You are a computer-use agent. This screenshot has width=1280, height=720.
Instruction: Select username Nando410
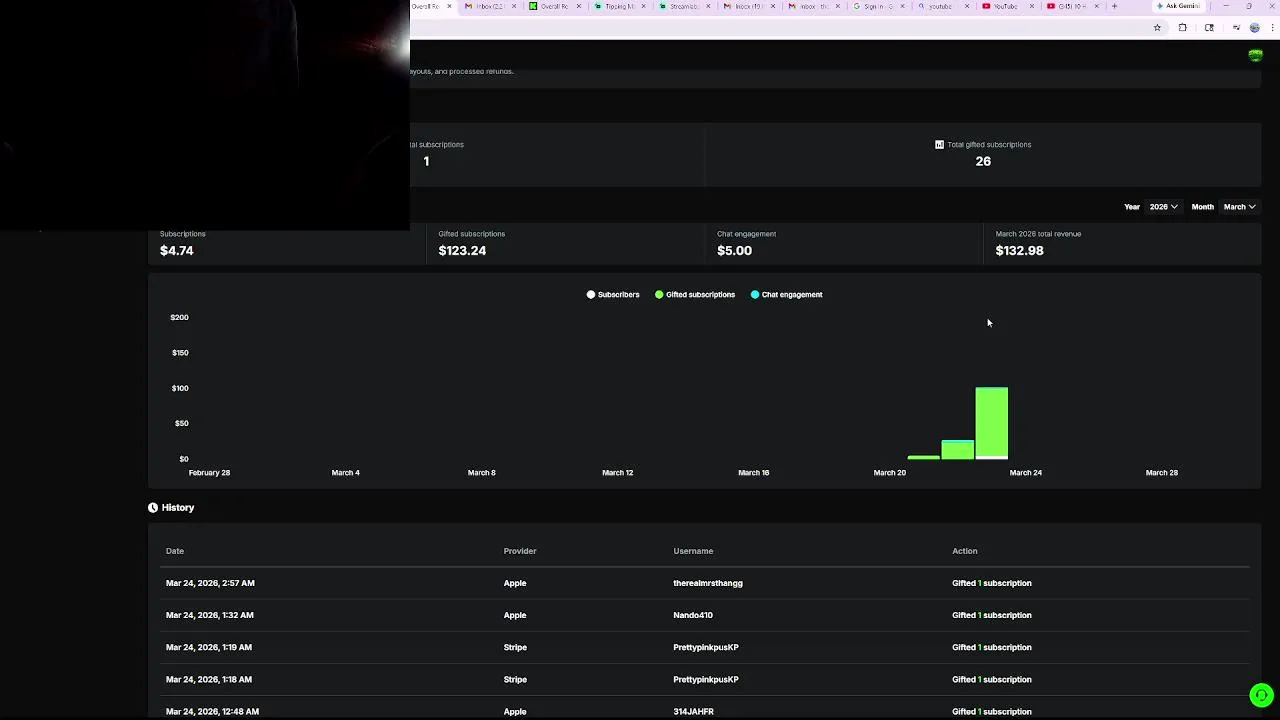point(693,615)
